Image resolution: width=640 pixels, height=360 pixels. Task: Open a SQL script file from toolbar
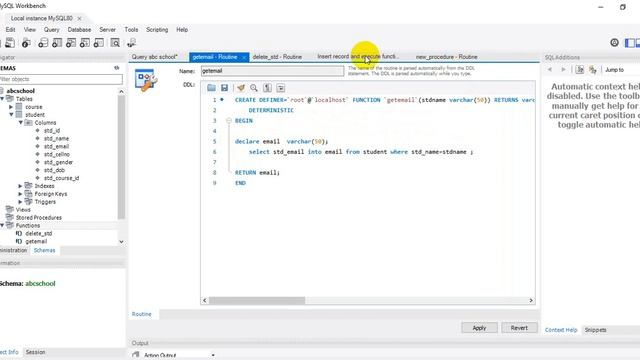[x=9, y=42]
